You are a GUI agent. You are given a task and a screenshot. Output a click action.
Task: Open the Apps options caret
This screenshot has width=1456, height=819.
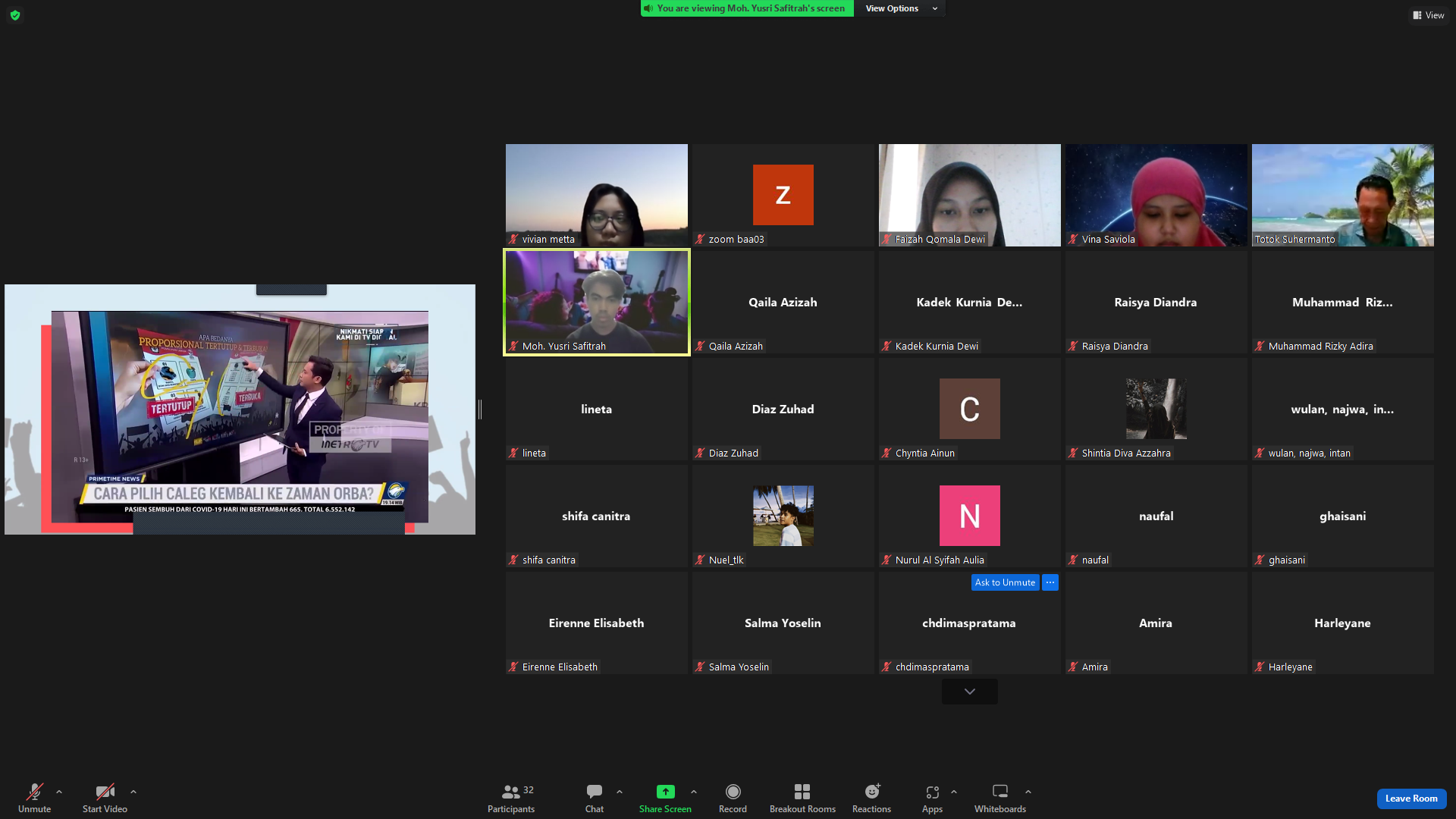954,792
